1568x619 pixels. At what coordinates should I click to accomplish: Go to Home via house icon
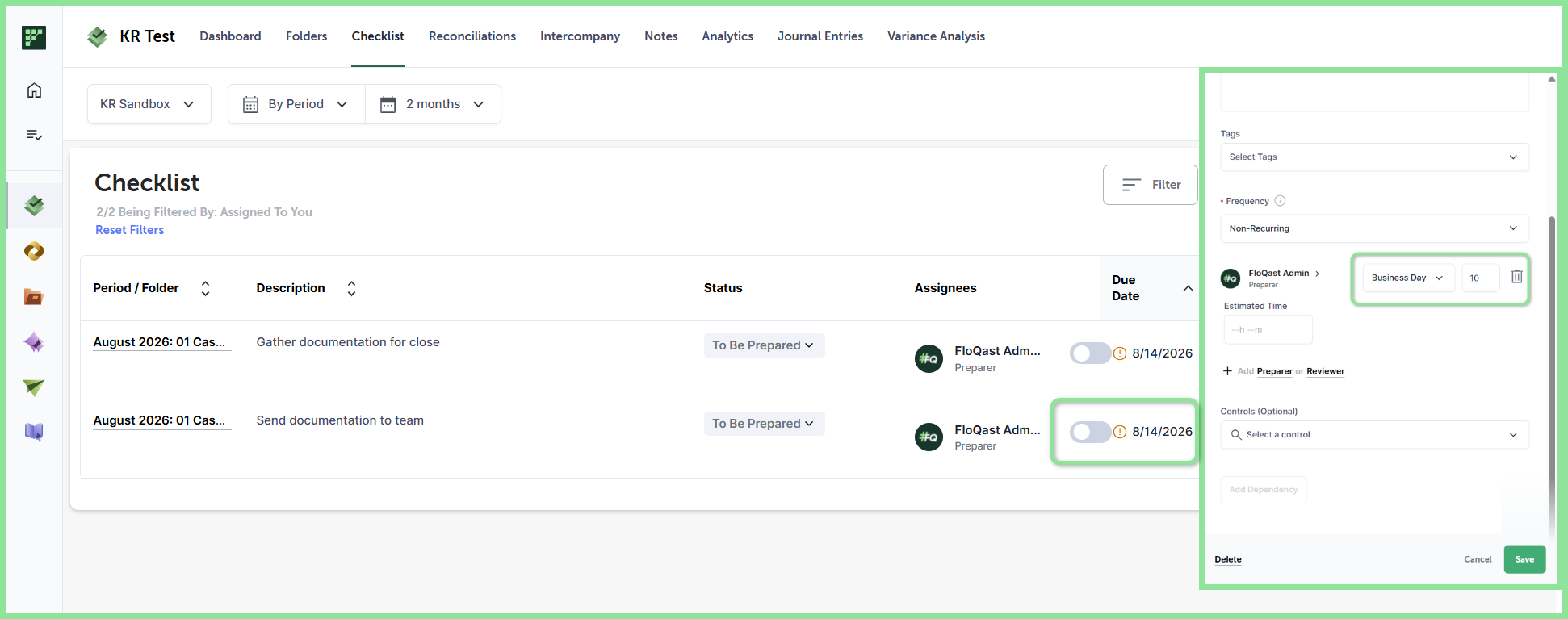(34, 90)
